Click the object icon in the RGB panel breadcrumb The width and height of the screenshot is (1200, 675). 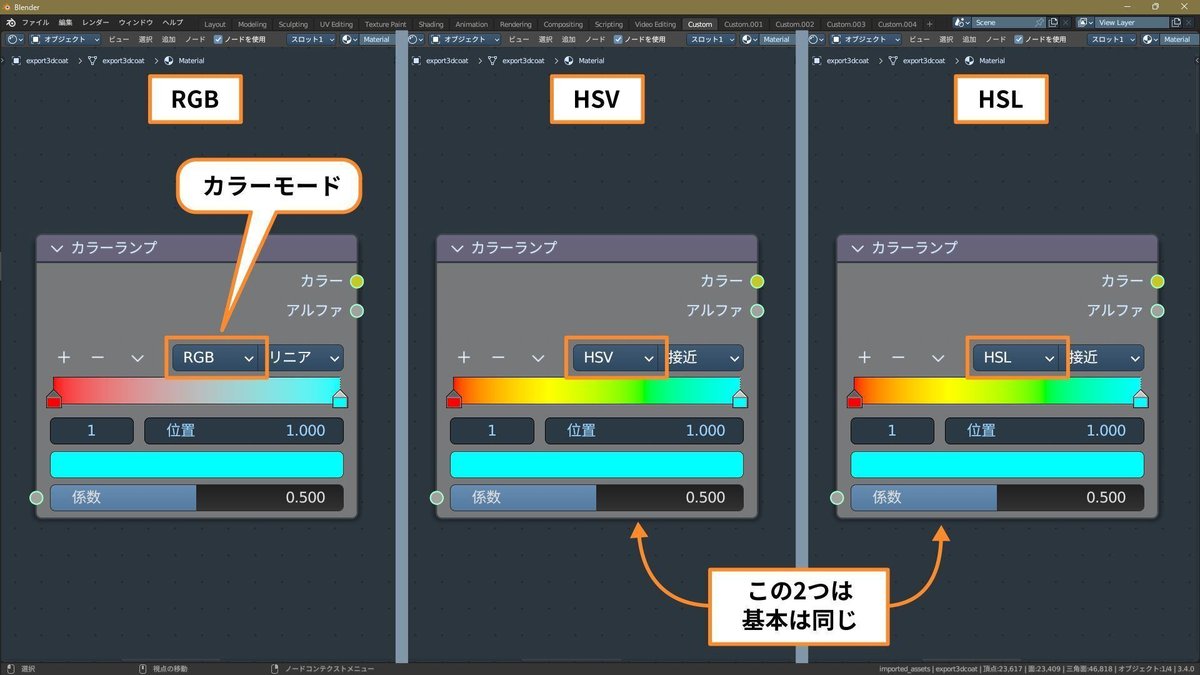17,60
